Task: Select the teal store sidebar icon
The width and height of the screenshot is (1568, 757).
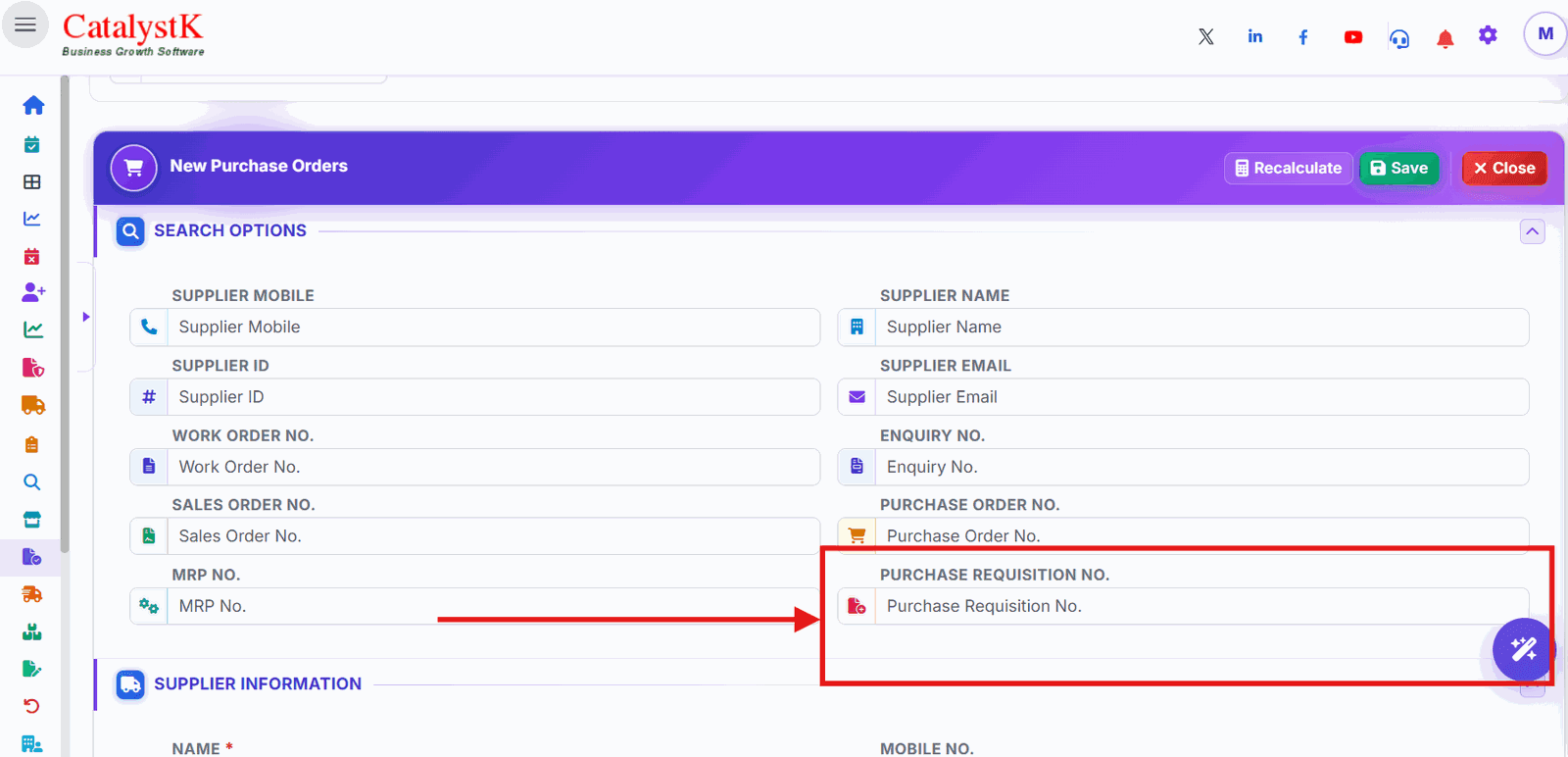Action: 32,520
